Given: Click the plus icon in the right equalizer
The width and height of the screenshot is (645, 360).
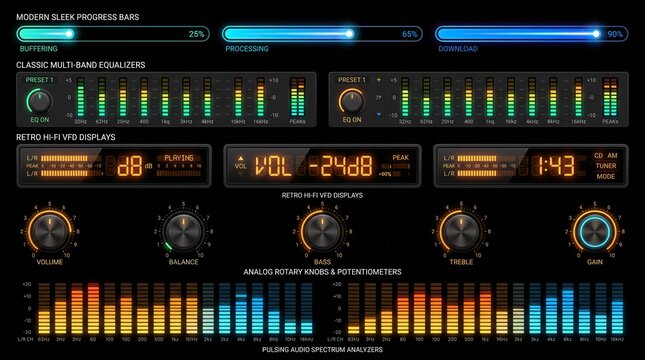Looking at the screenshot, I should click(x=378, y=80).
